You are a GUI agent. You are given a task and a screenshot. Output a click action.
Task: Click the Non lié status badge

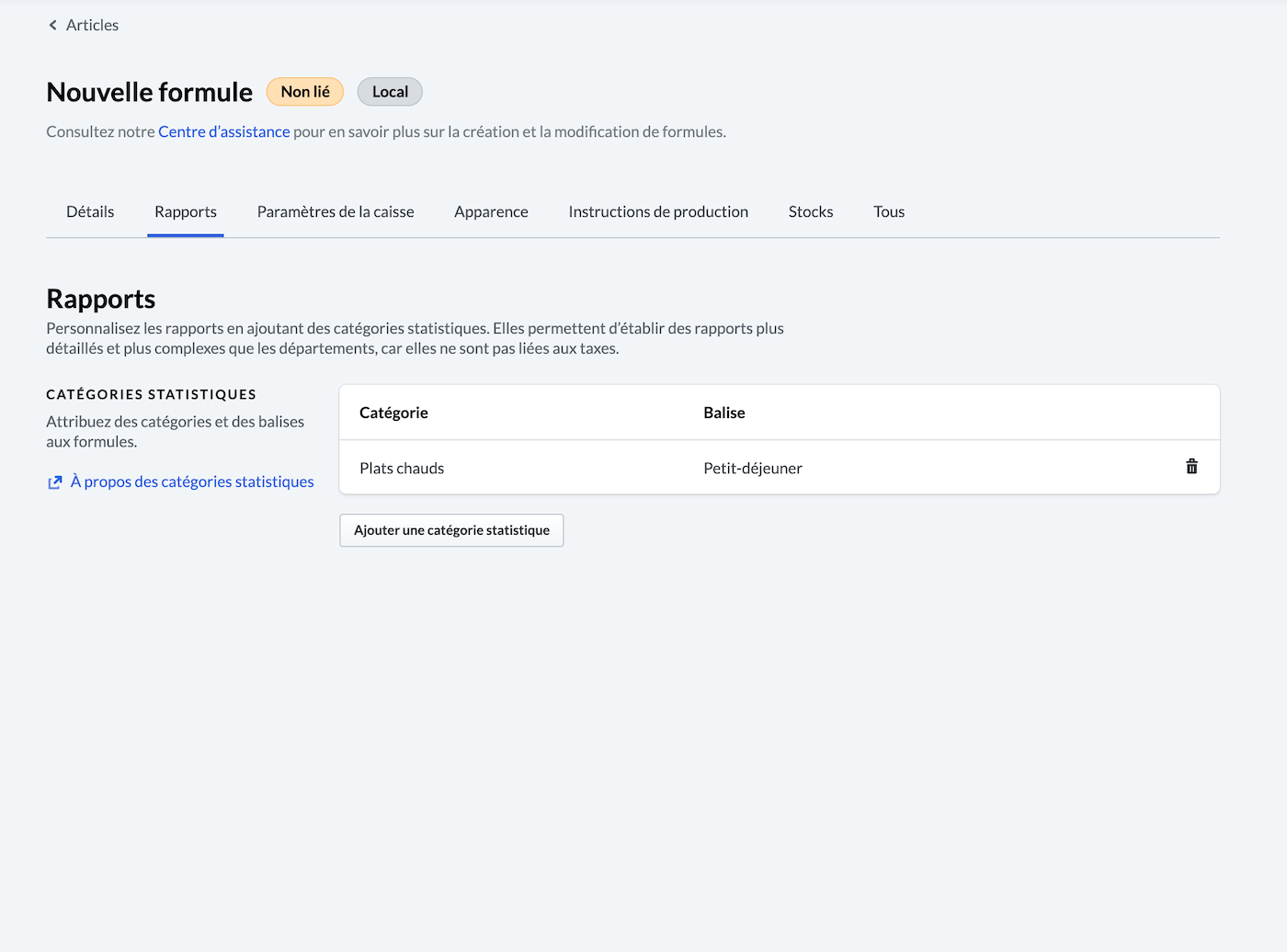pos(305,92)
